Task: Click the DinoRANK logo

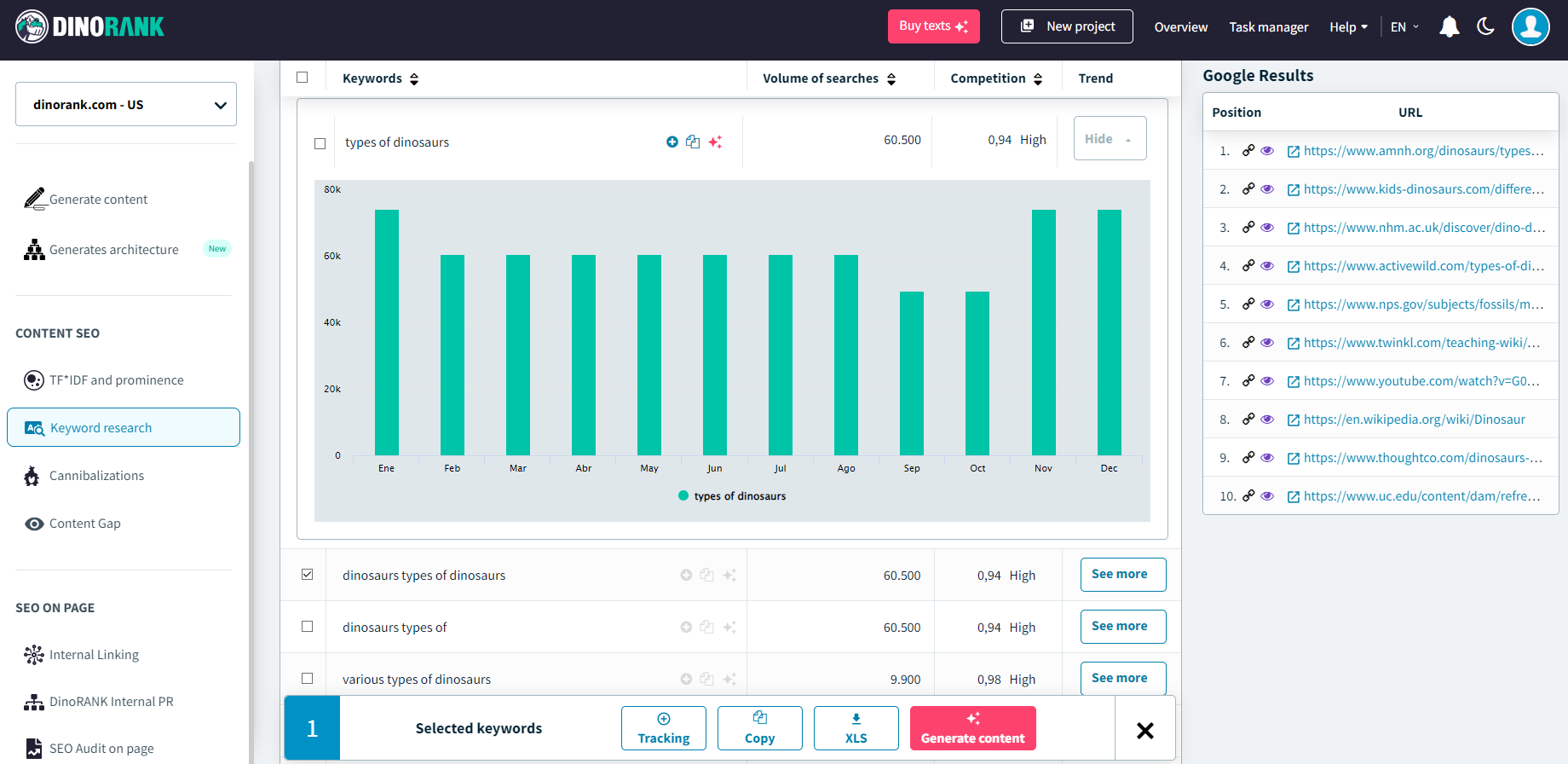Action: click(90, 27)
